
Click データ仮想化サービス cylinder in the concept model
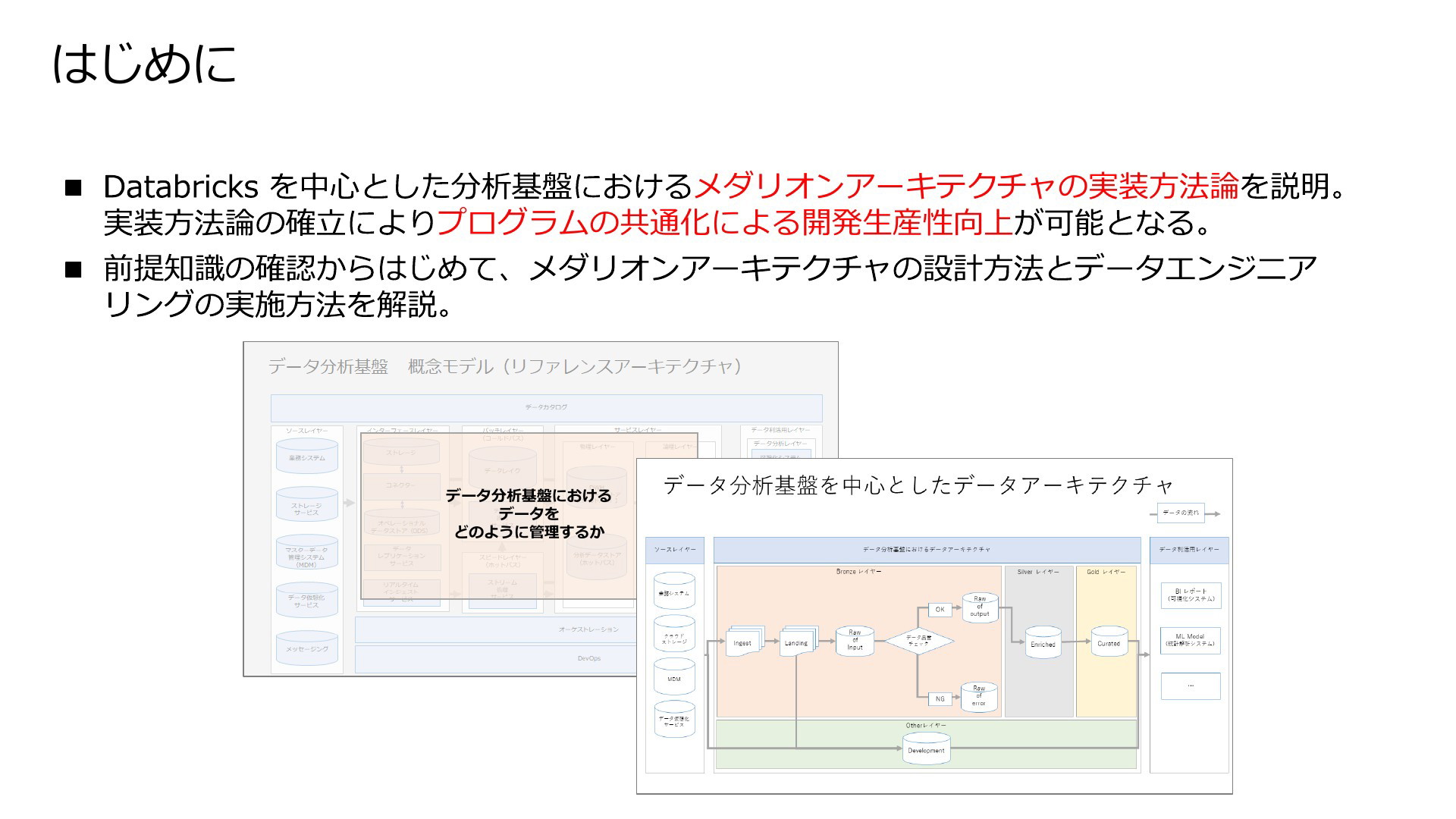coord(307,601)
